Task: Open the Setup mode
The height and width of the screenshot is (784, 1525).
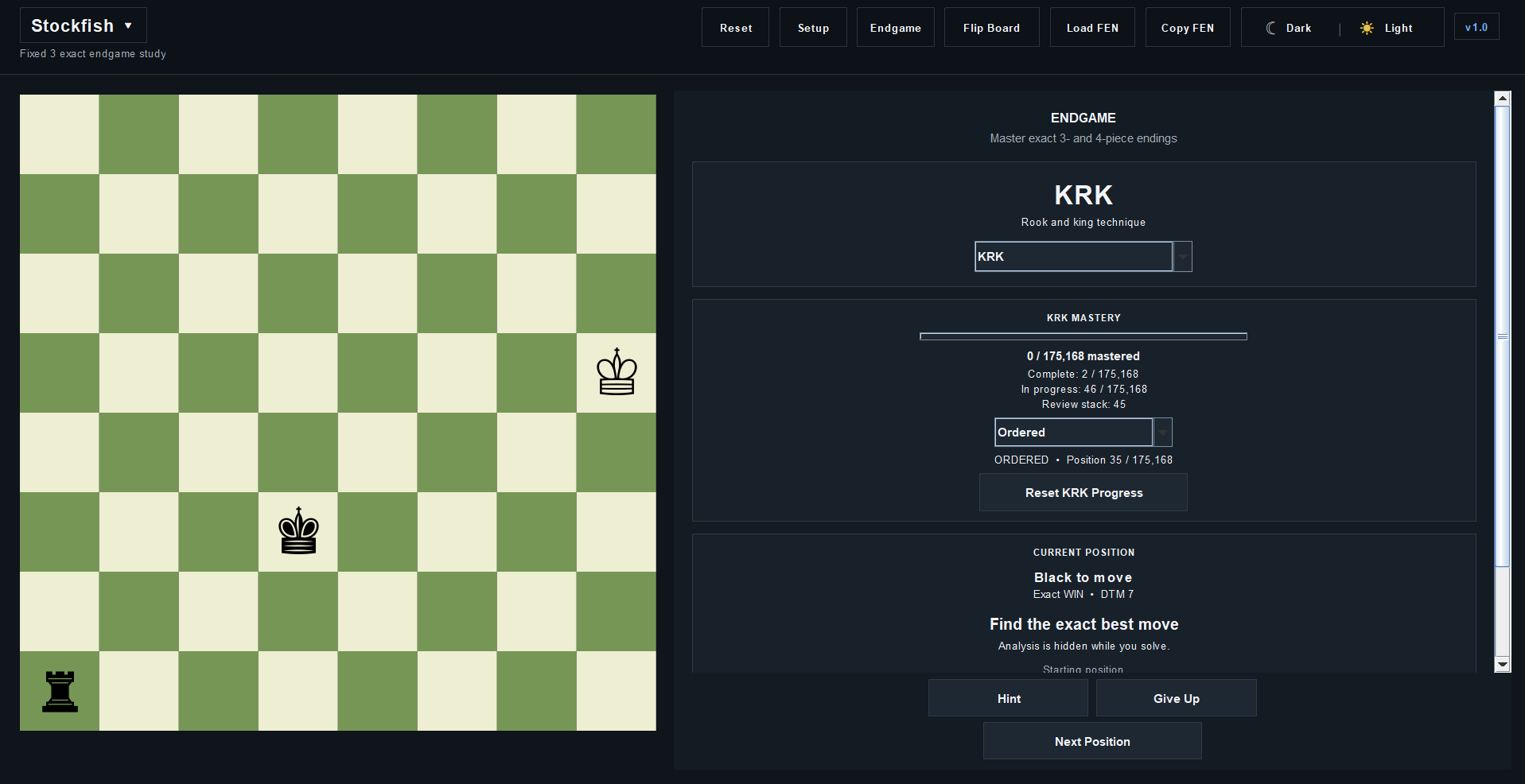Action: [813, 28]
